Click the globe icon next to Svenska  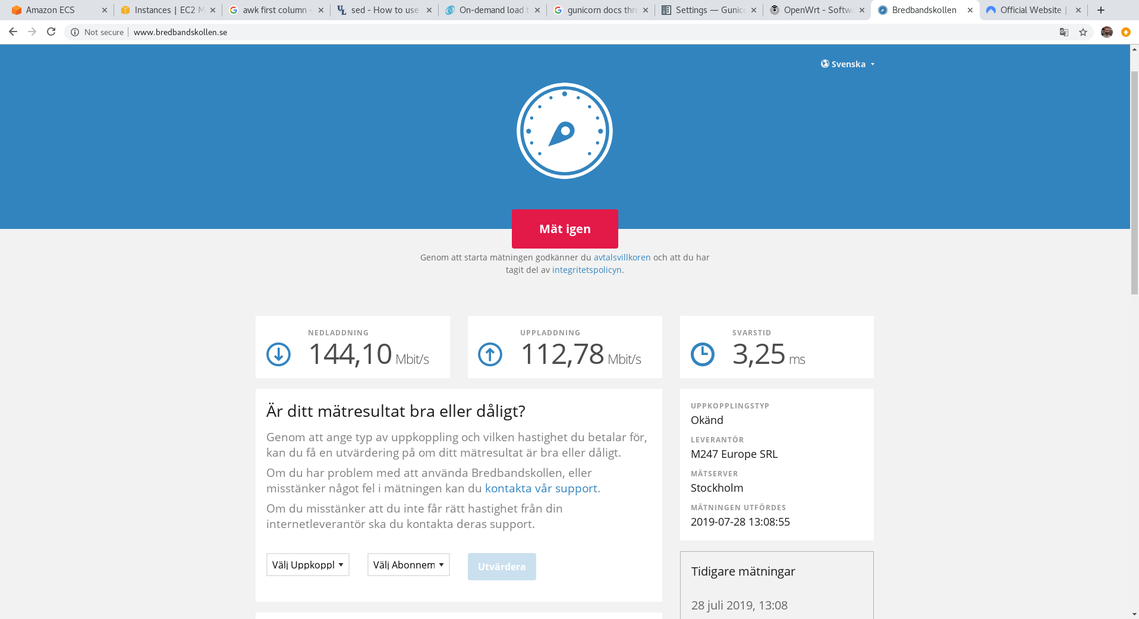click(x=824, y=64)
